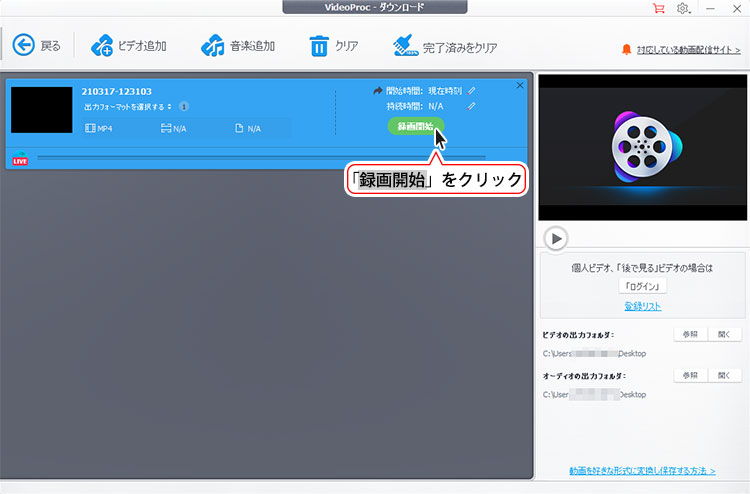
Task: Edit the 開始時間 with its pencil icon
Action: pyautogui.click(x=472, y=90)
